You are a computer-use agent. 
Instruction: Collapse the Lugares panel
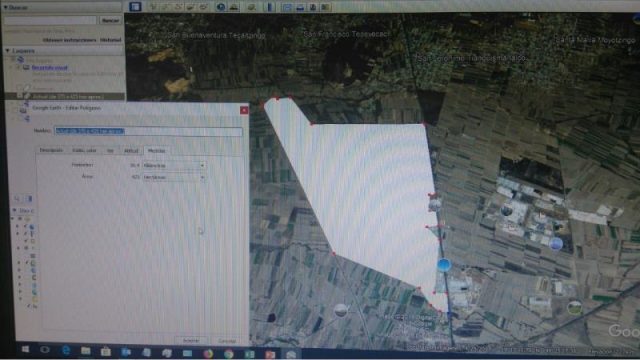7,51
